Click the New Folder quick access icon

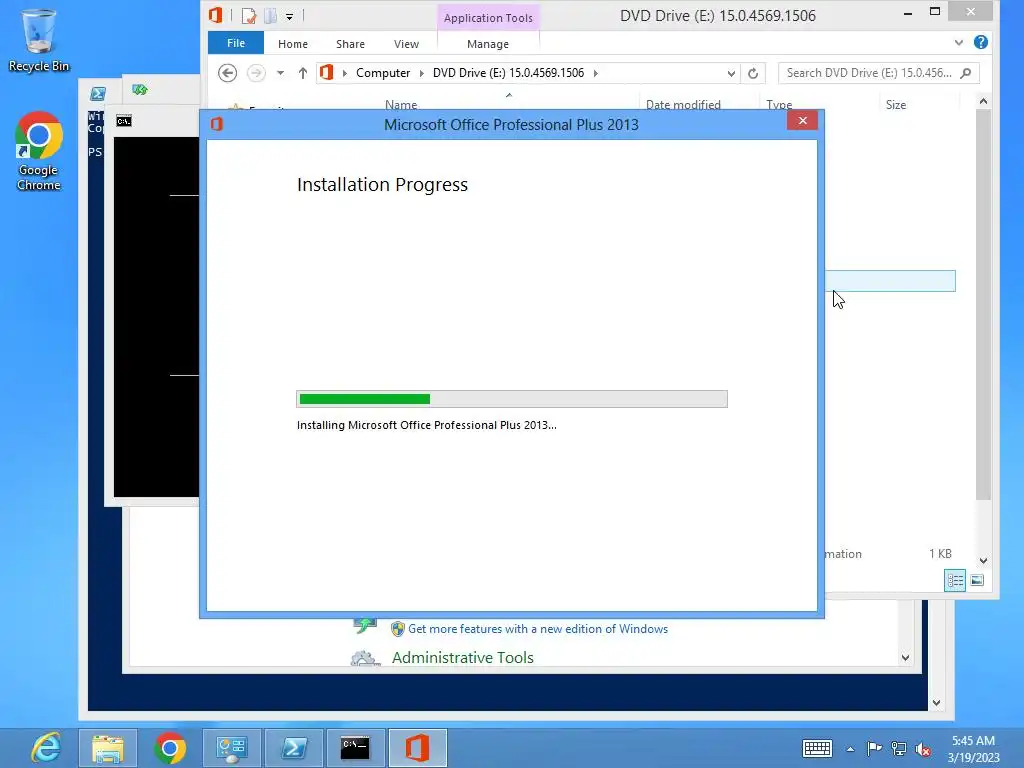tap(270, 16)
